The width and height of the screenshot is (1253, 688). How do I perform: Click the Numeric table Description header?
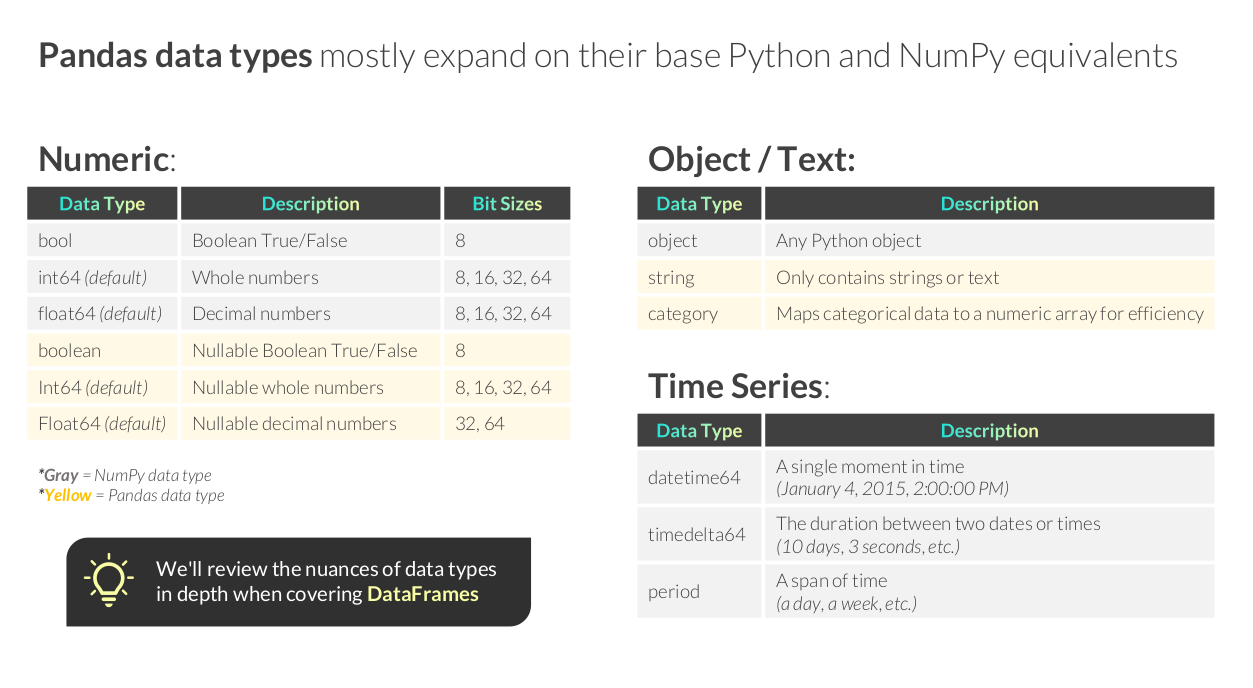[310, 204]
